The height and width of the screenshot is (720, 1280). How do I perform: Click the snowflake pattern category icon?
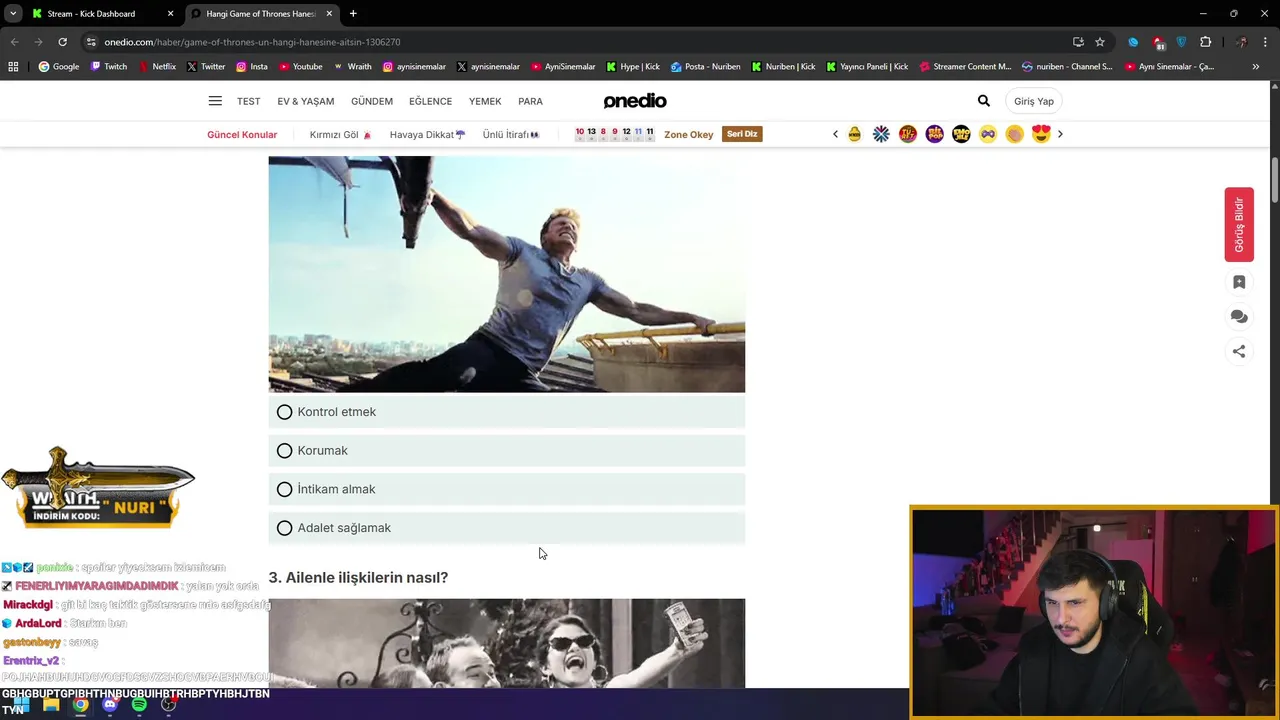[x=881, y=134]
